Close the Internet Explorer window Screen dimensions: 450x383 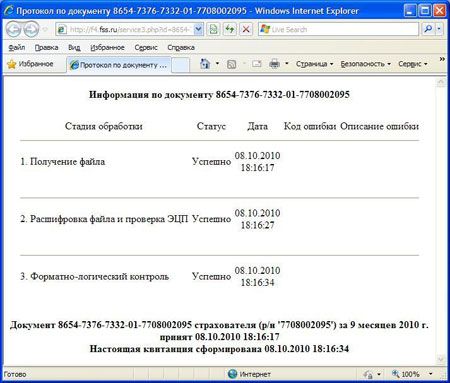pyautogui.click(x=439, y=11)
